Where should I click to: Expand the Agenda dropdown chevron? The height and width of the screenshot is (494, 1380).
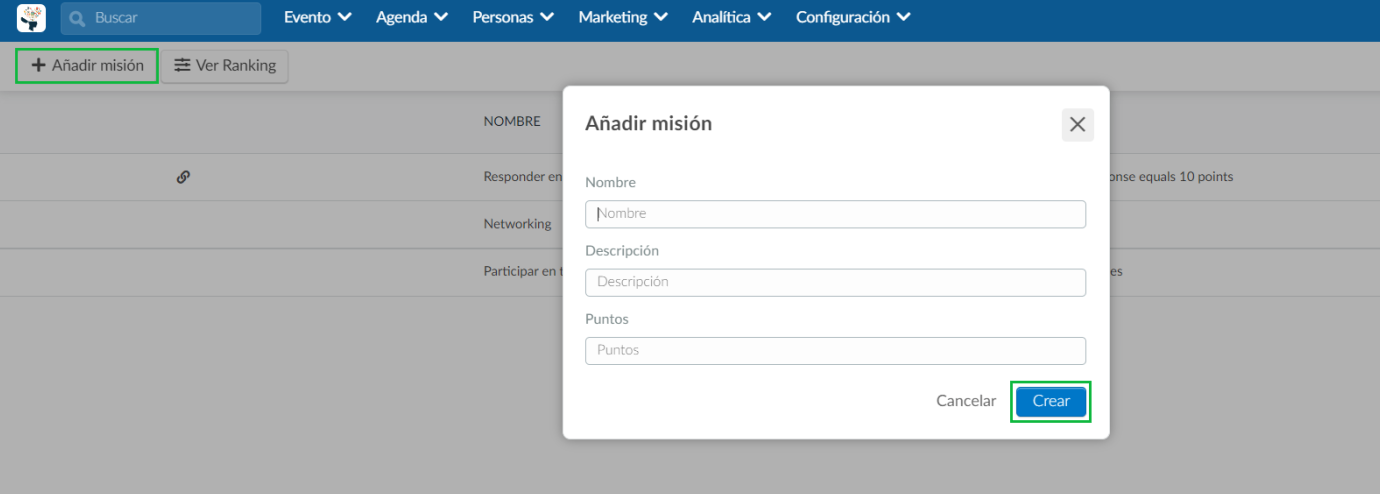pos(441,17)
